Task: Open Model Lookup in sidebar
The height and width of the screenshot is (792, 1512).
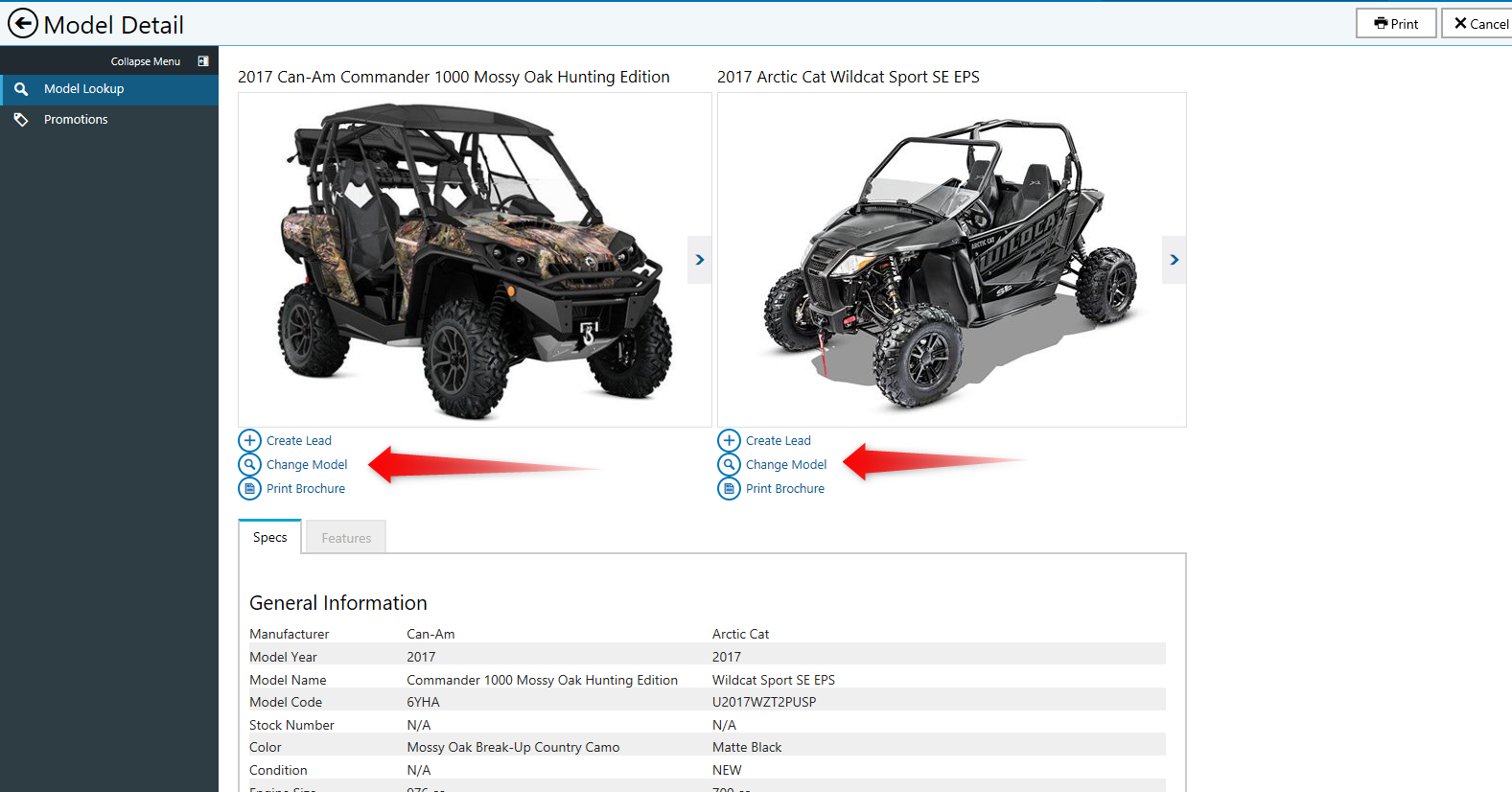Action: 109,89
